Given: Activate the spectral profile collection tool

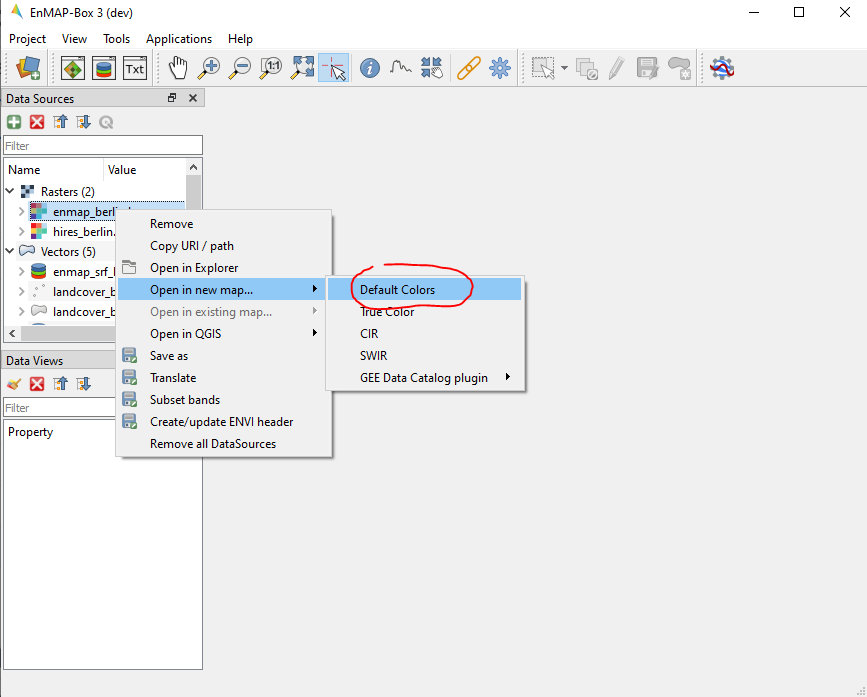Looking at the screenshot, I should click(x=400, y=68).
